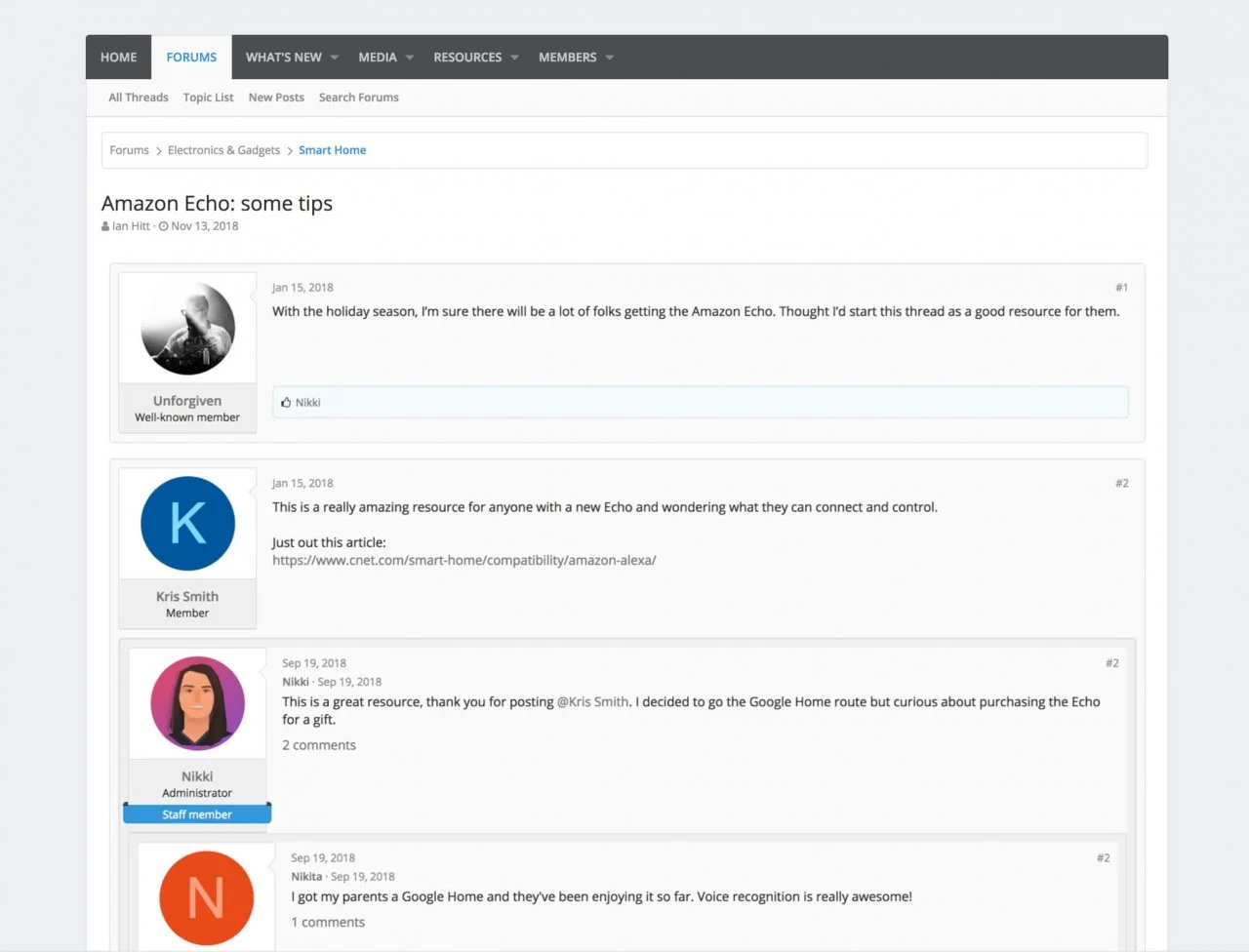
Task: Click Nikki's illustrated avatar image
Action: click(x=197, y=703)
